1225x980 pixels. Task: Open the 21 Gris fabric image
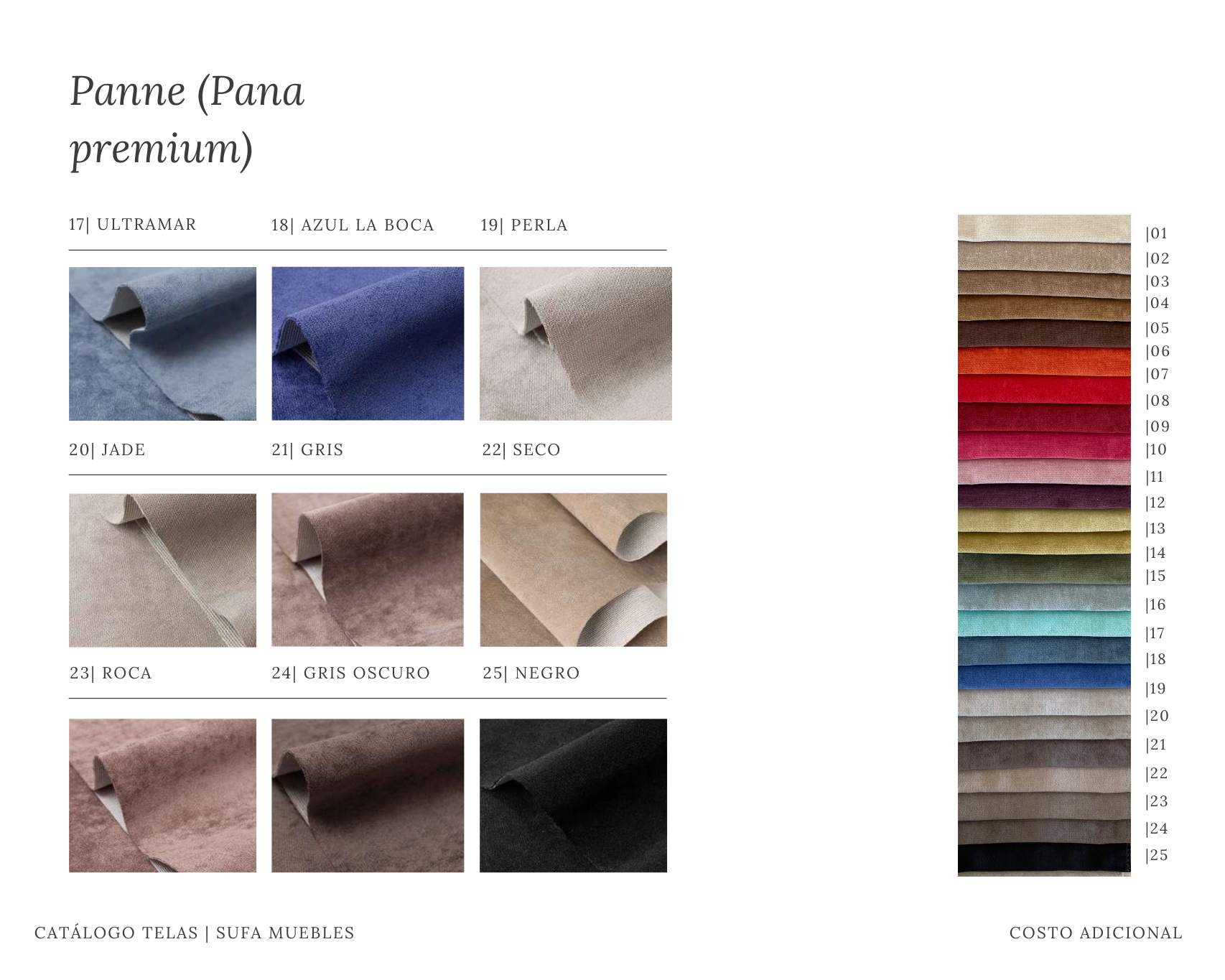[x=368, y=570]
